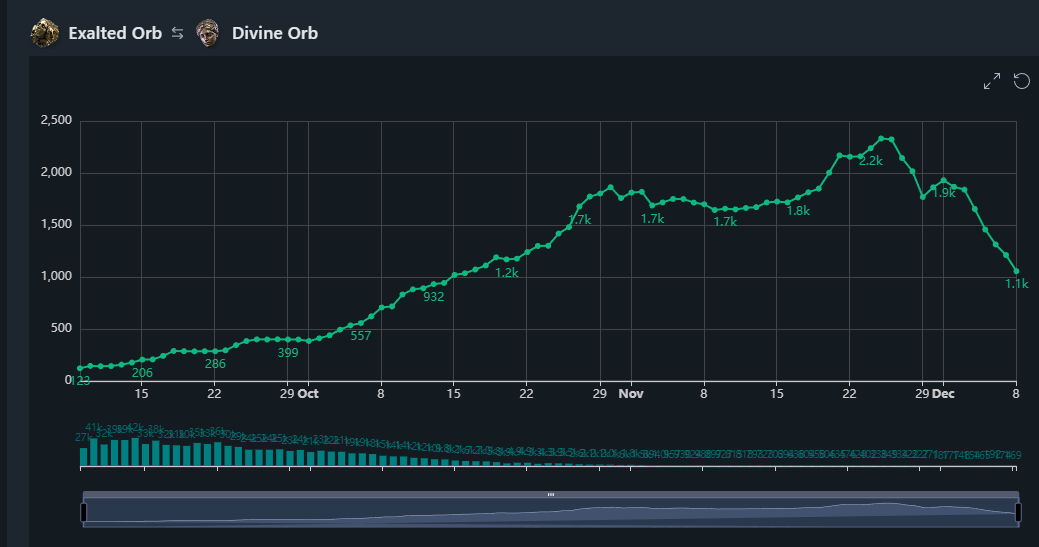Click the 1,000 y-axis label
Screen dimensions: 1039x547
tap(56, 276)
